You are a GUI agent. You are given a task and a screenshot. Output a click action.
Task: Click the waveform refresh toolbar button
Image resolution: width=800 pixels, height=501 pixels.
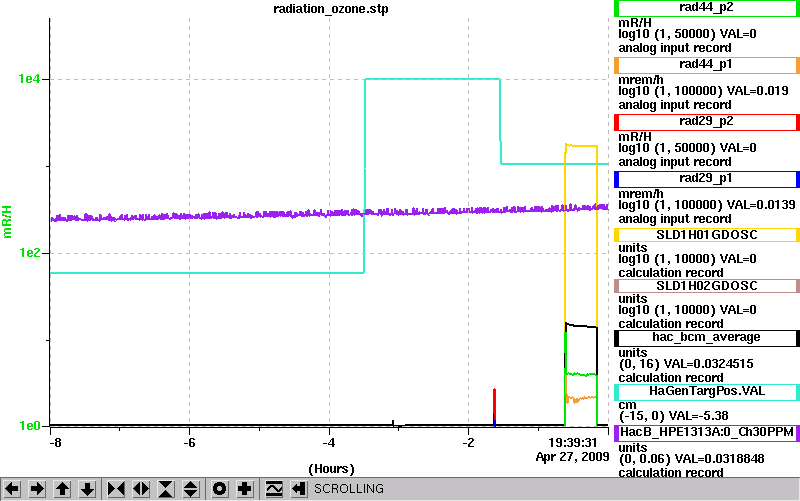[274, 489]
